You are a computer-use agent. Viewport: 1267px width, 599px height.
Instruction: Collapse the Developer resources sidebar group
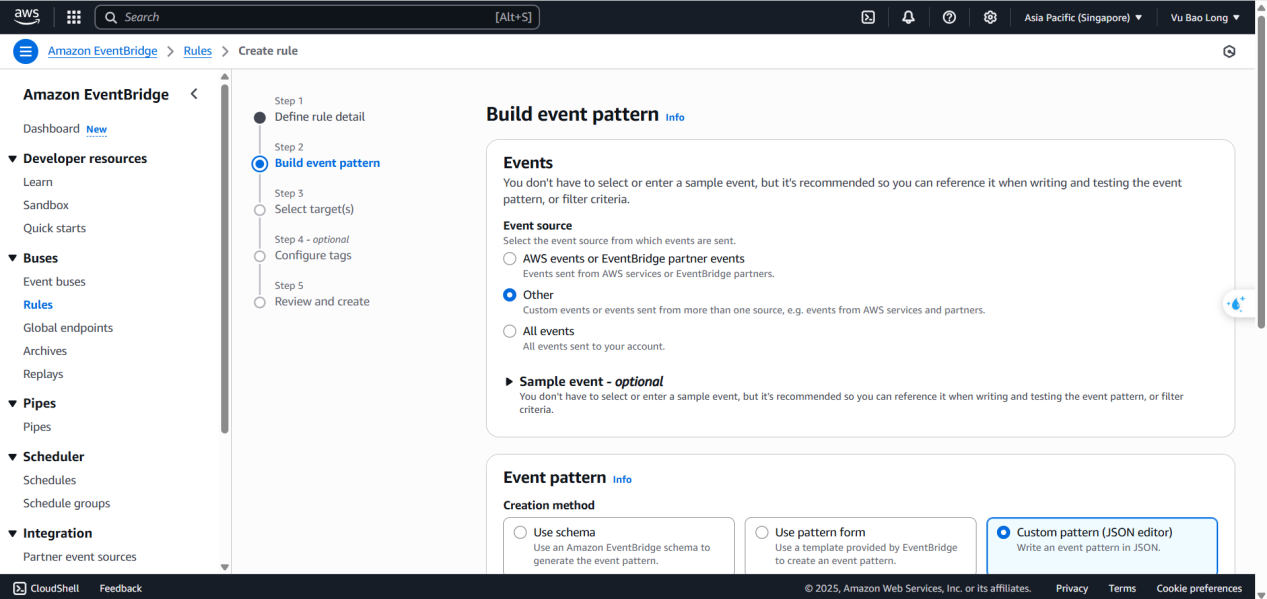[12, 159]
